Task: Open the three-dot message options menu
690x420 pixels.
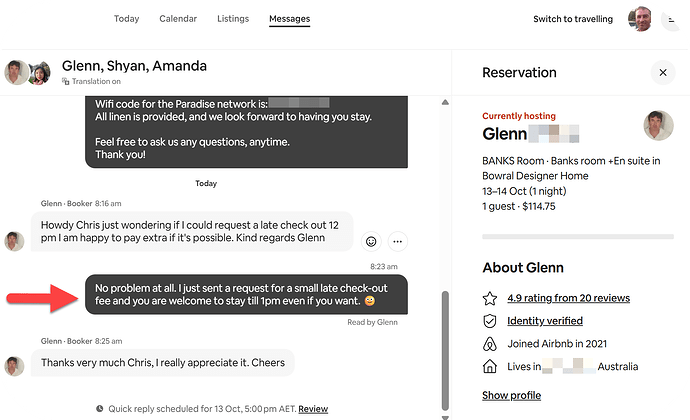Action: click(397, 241)
